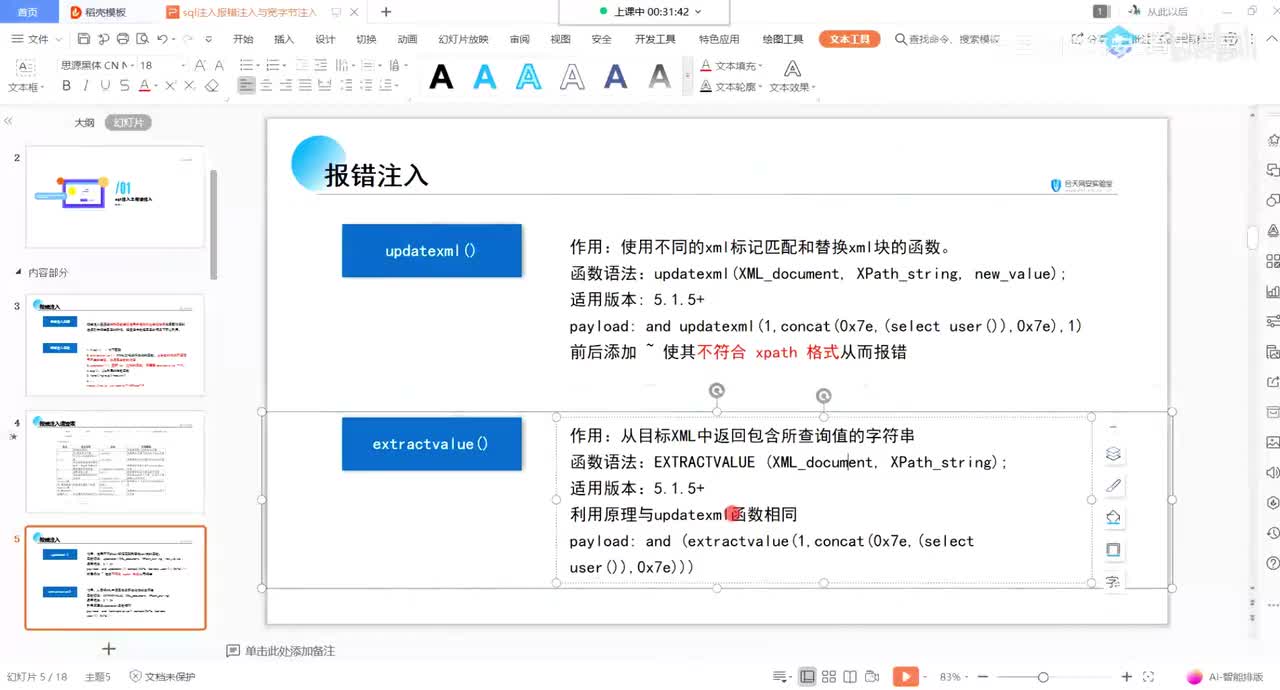Toggle Bold formatting (B)
Image resolution: width=1280 pixels, height=690 pixels.
67,86
